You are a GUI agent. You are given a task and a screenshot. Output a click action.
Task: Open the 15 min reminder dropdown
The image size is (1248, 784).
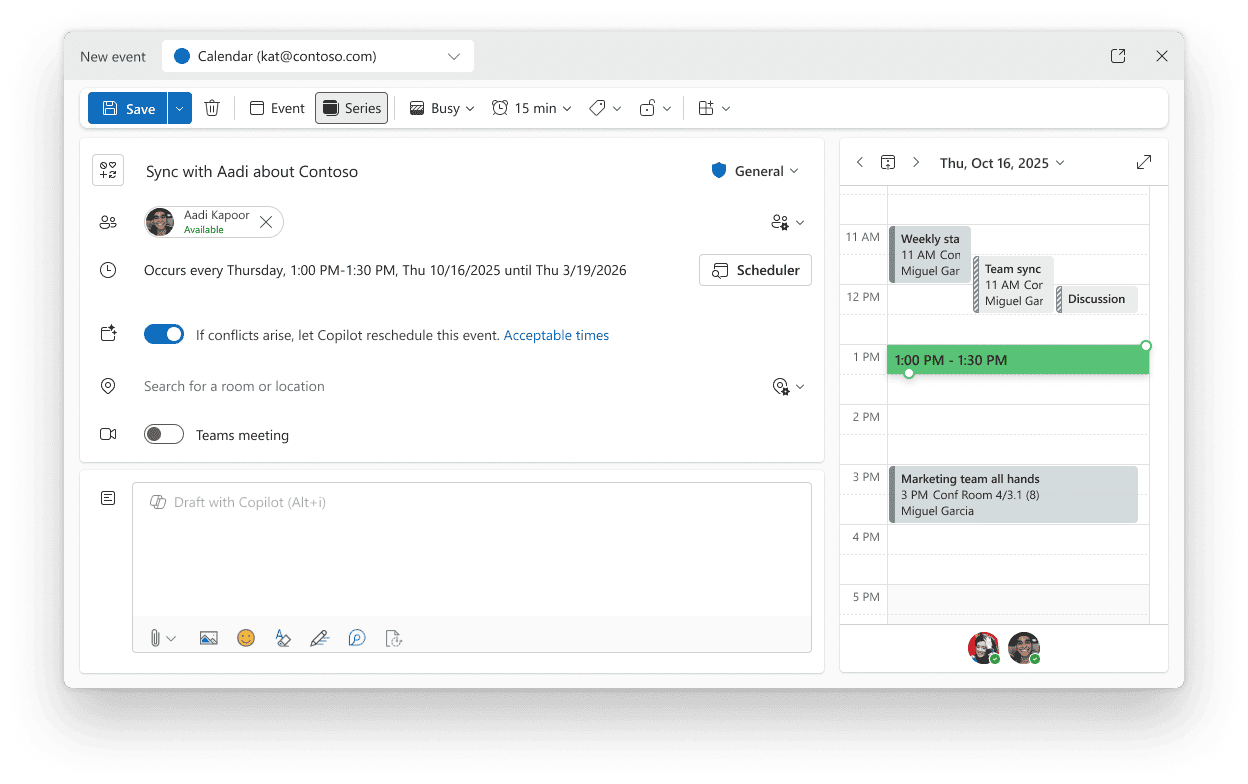(531, 108)
